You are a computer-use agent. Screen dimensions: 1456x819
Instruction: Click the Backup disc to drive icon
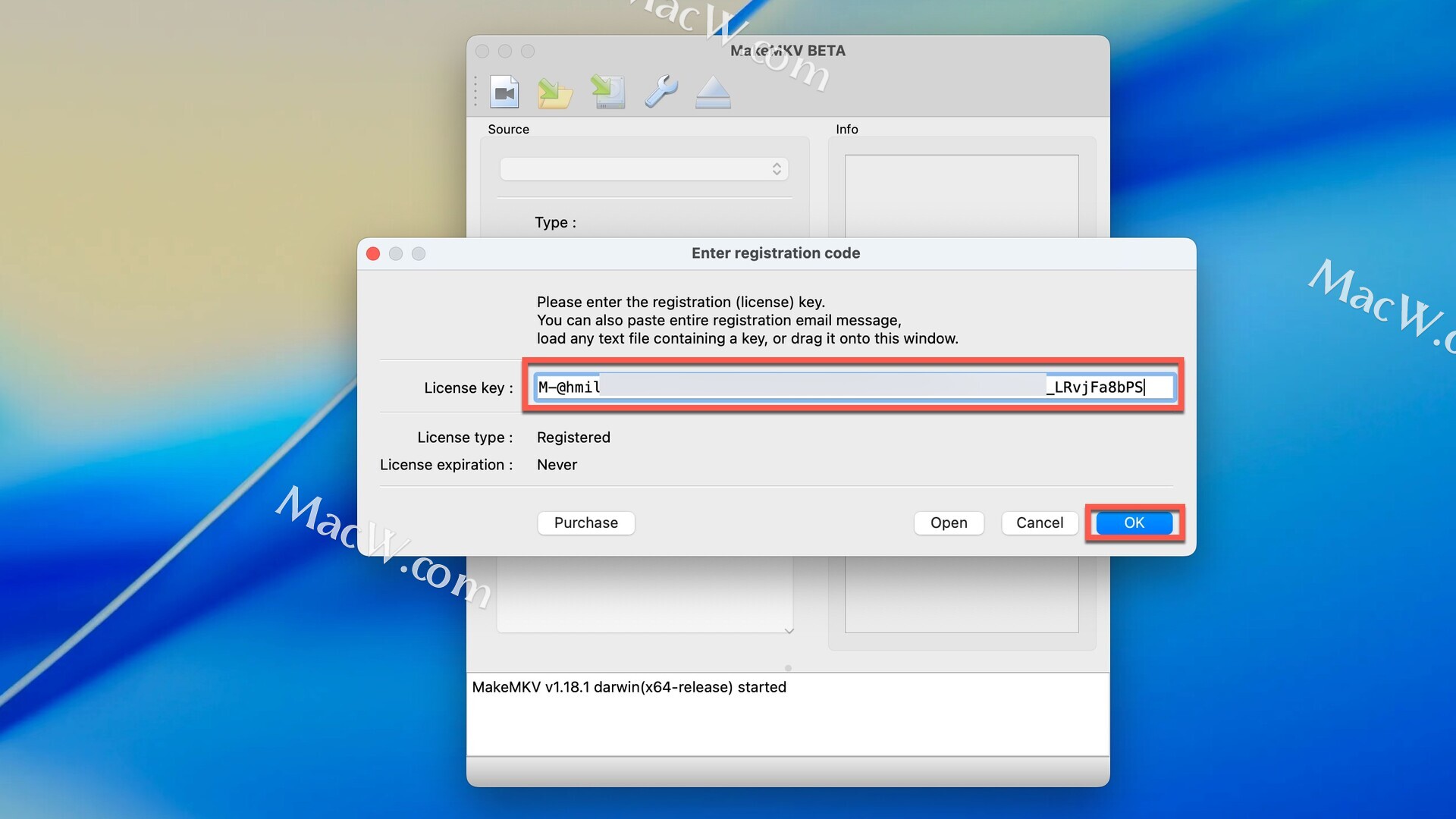[608, 92]
